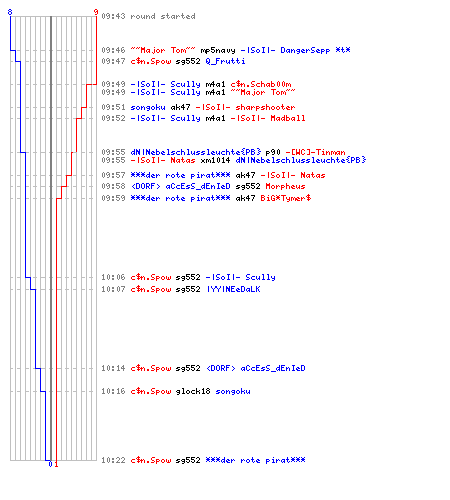450x500 pixels.
Task: Select victim name 'Q_Frutti'
Action: [x=225, y=61]
